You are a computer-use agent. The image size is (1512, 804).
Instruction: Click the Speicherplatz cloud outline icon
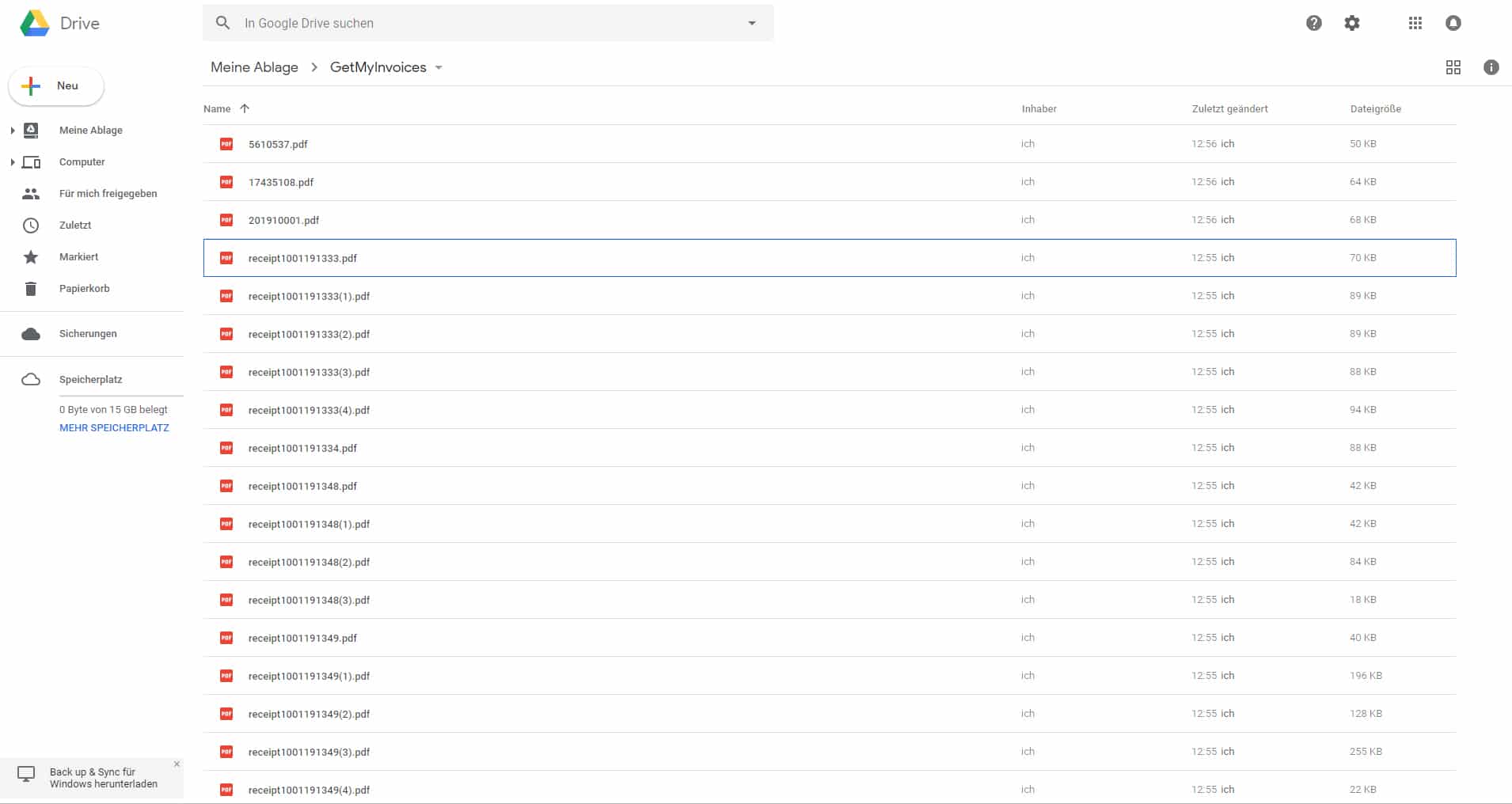coord(31,380)
